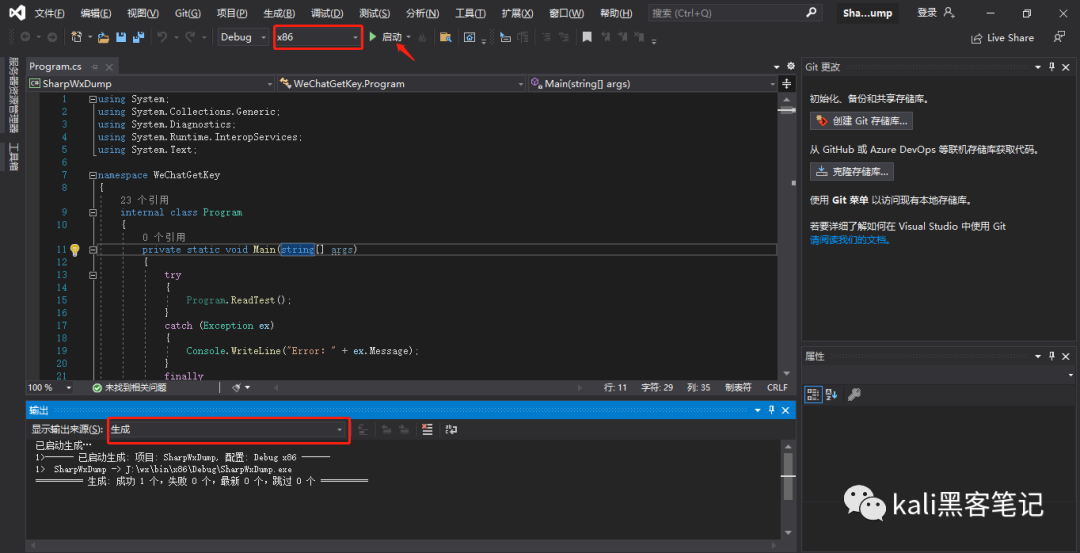Collapse the using directives block on line 1
The height and width of the screenshot is (553, 1080).
click(93, 99)
